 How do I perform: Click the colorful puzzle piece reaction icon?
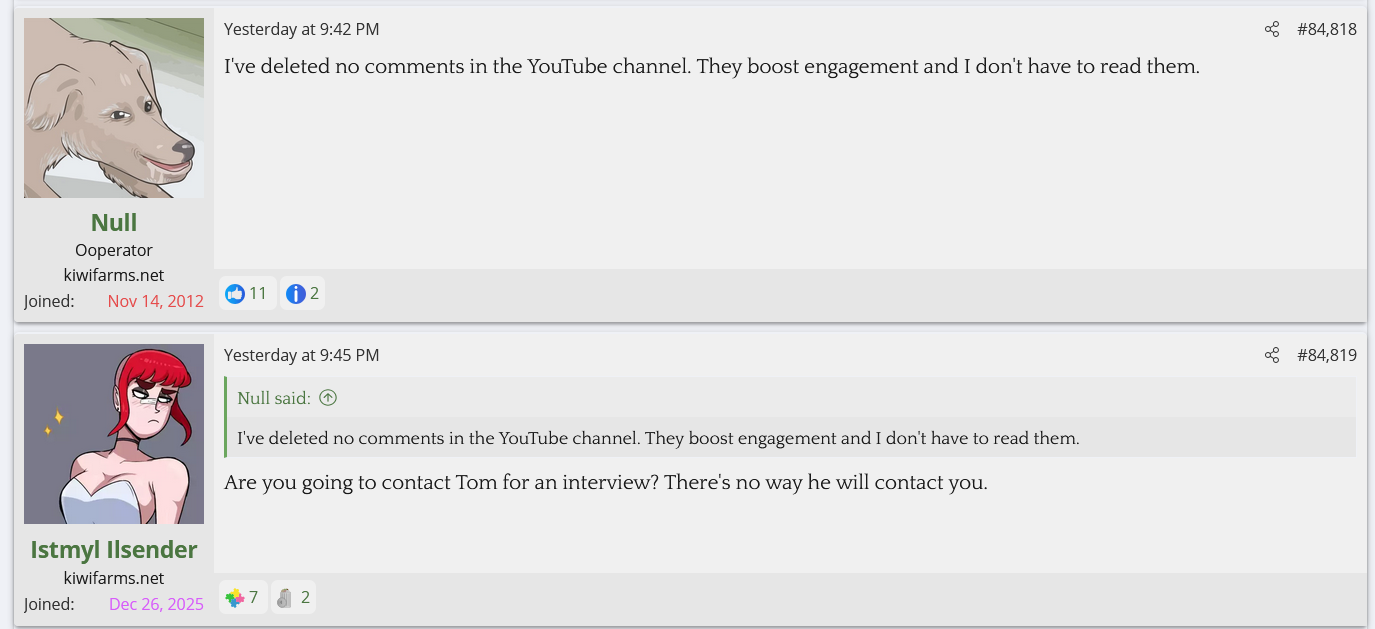pyautogui.click(x=235, y=598)
